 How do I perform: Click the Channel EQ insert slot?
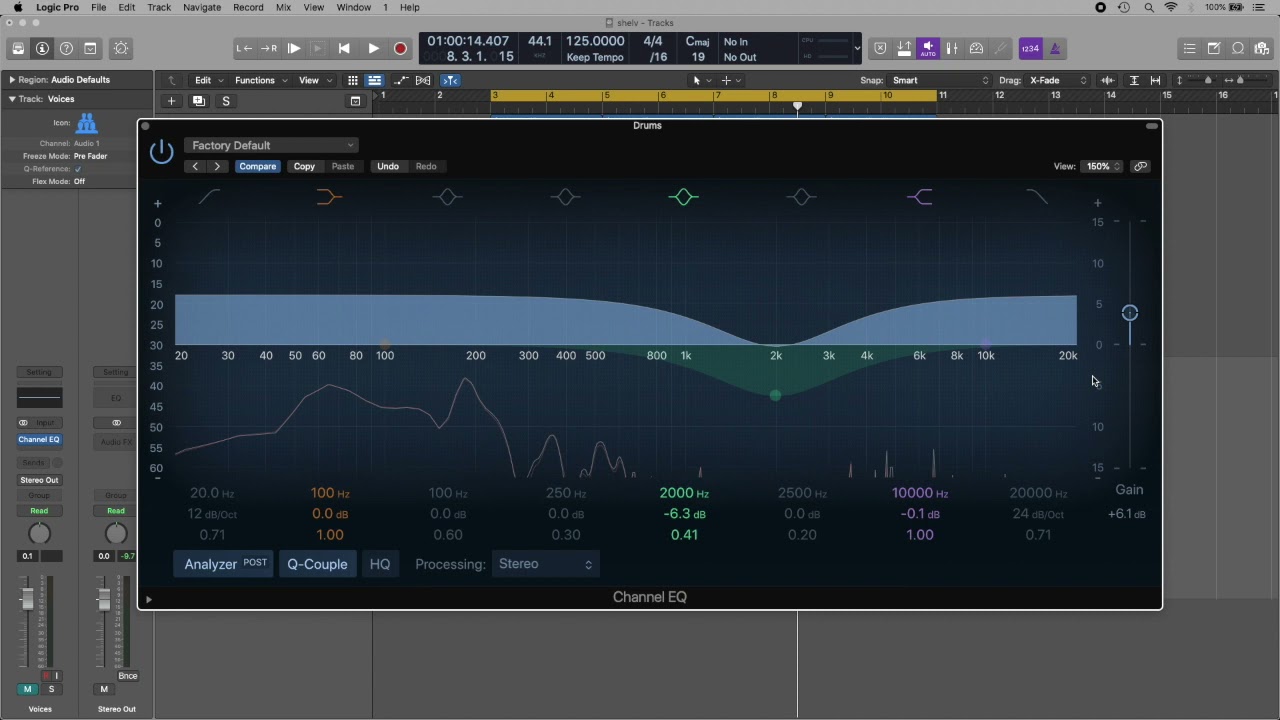(39, 440)
